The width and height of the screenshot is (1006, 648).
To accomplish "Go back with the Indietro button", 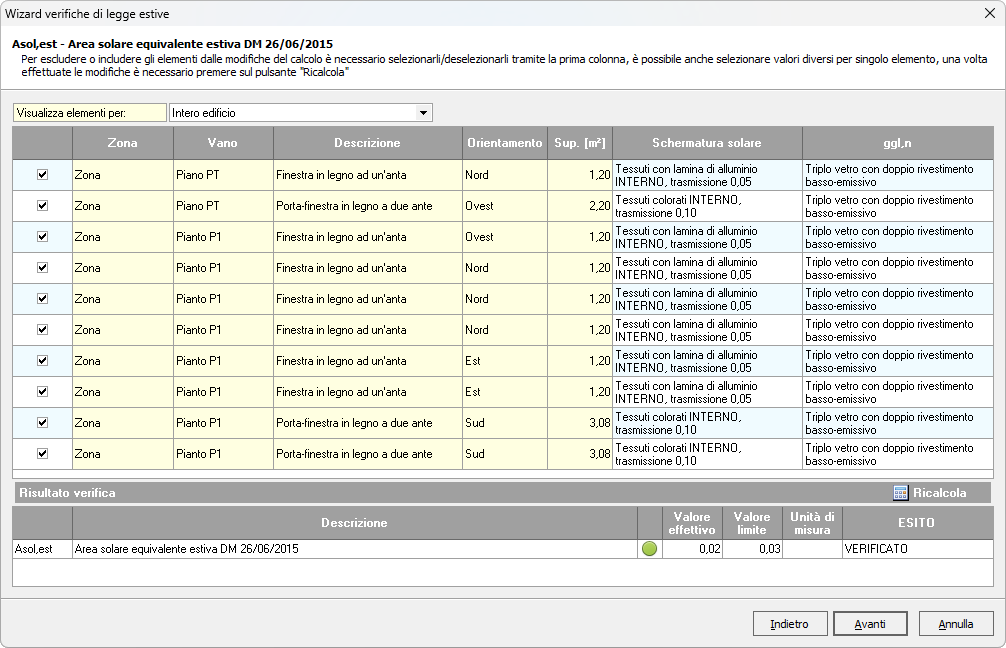I will tap(789, 624).
